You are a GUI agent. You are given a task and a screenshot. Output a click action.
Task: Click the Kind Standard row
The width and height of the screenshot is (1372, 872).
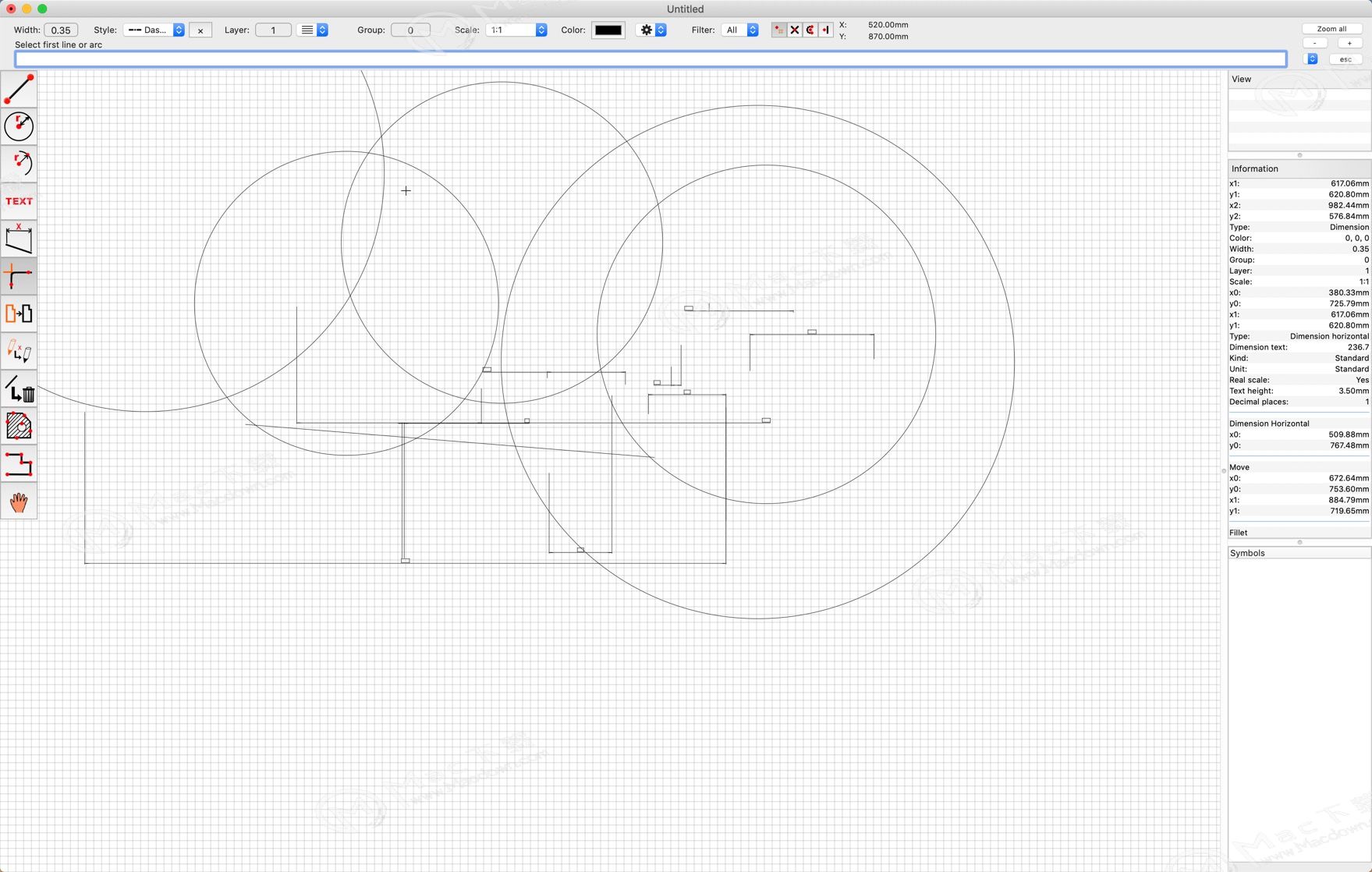pos(1299,358)
